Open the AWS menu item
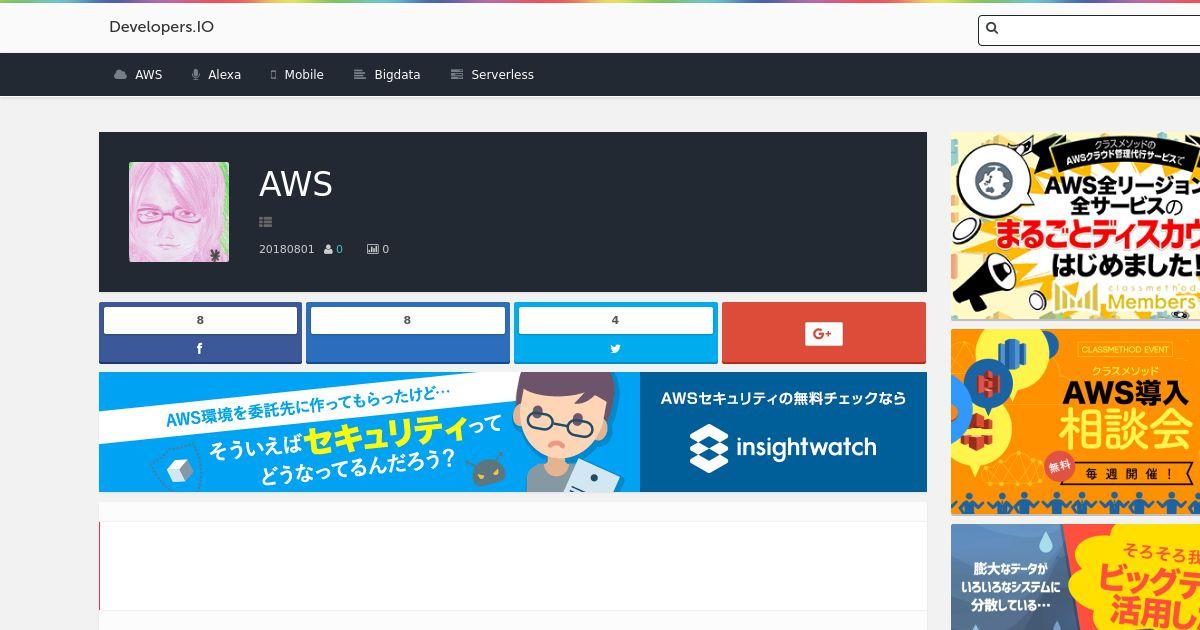The width and height of the screenshot is (1200, 630). coord(138,75)
